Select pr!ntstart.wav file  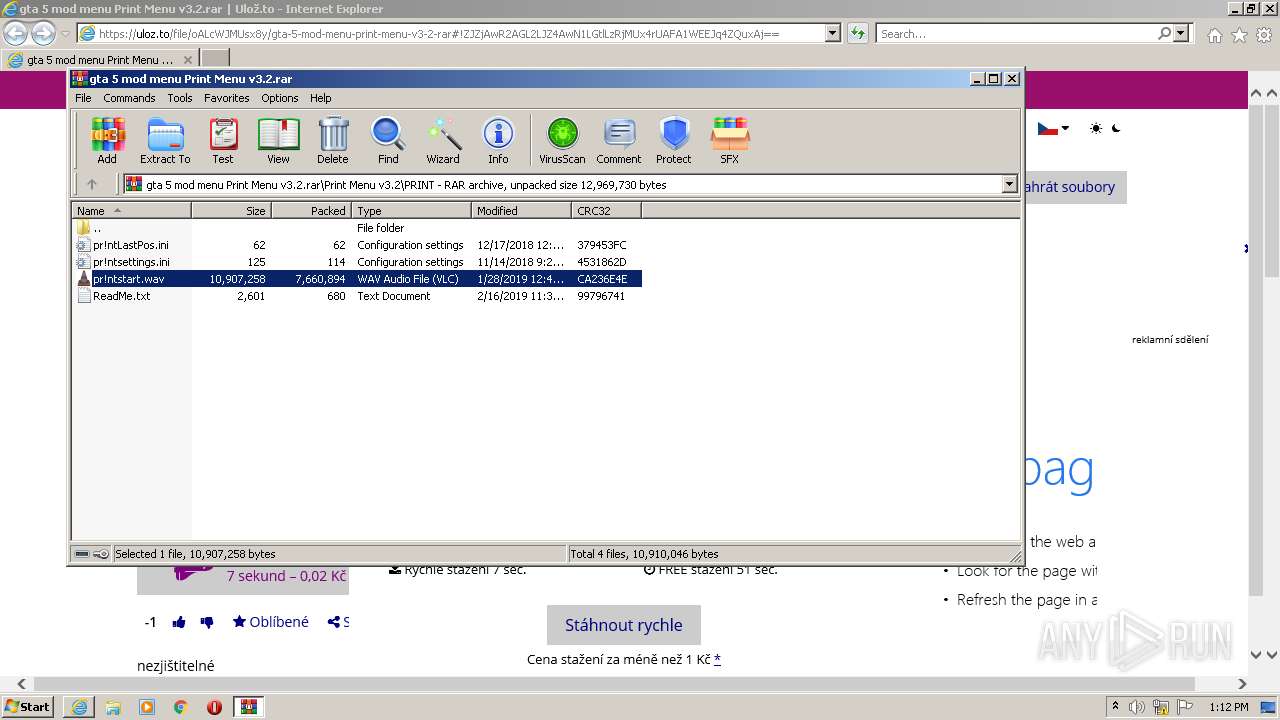point(358,279)
